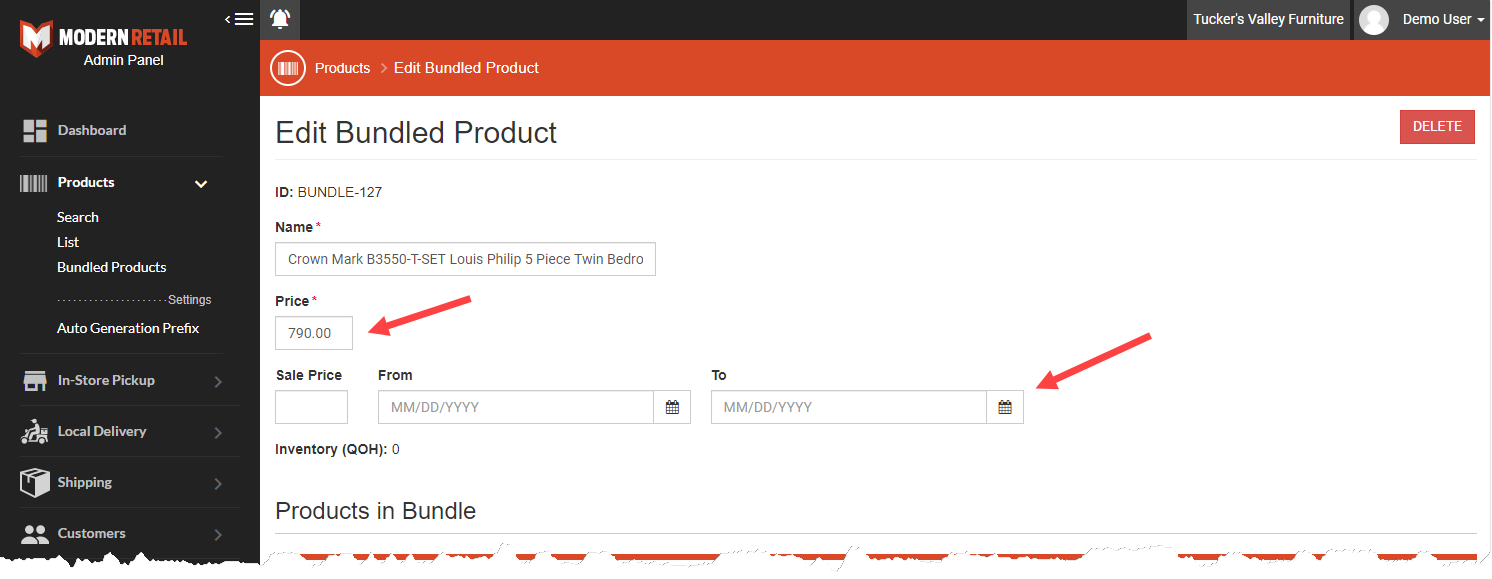The image size is (1492, 579).
Task: Open In-Store Pickup menu item
Action: (x=106, y=380)
